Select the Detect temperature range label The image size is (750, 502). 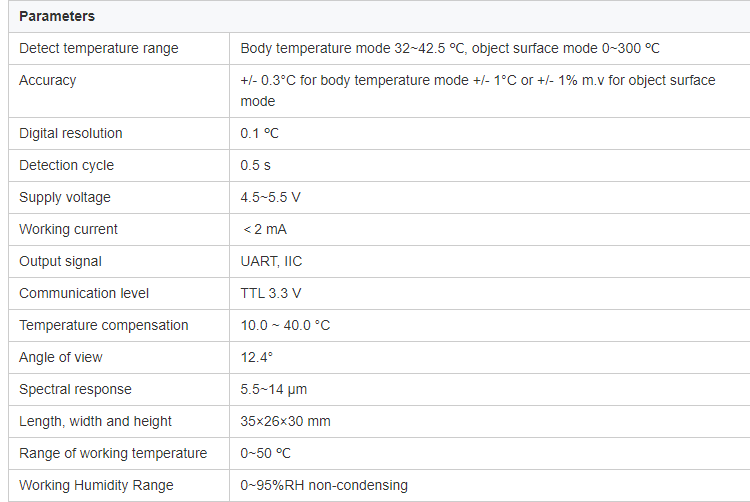click(x=99, y=48)
